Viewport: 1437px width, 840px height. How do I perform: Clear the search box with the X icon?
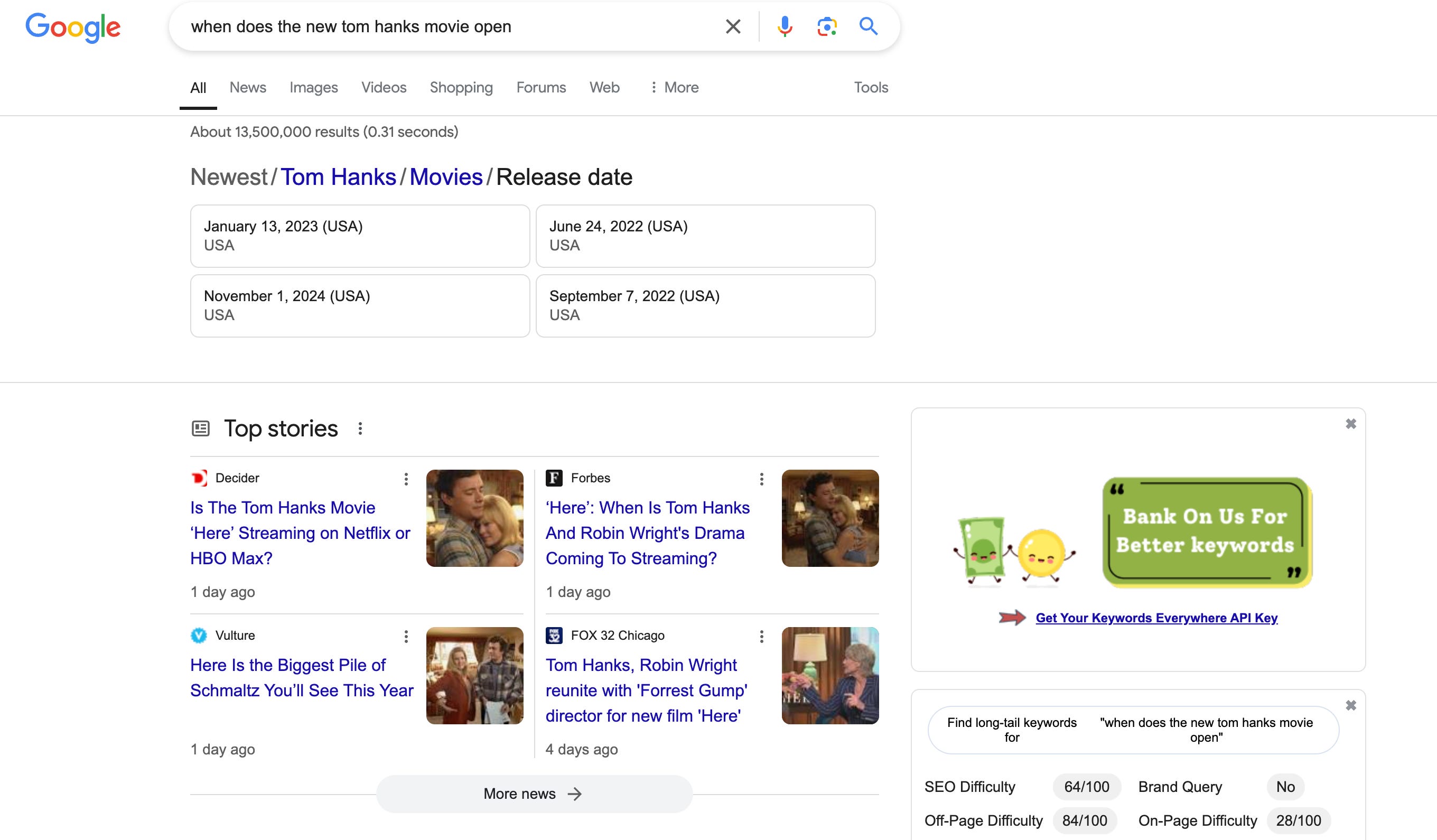click(x=733, y=26)
